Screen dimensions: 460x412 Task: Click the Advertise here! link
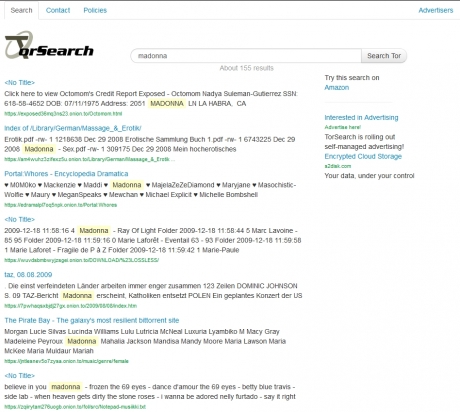[x=343, y=127]
